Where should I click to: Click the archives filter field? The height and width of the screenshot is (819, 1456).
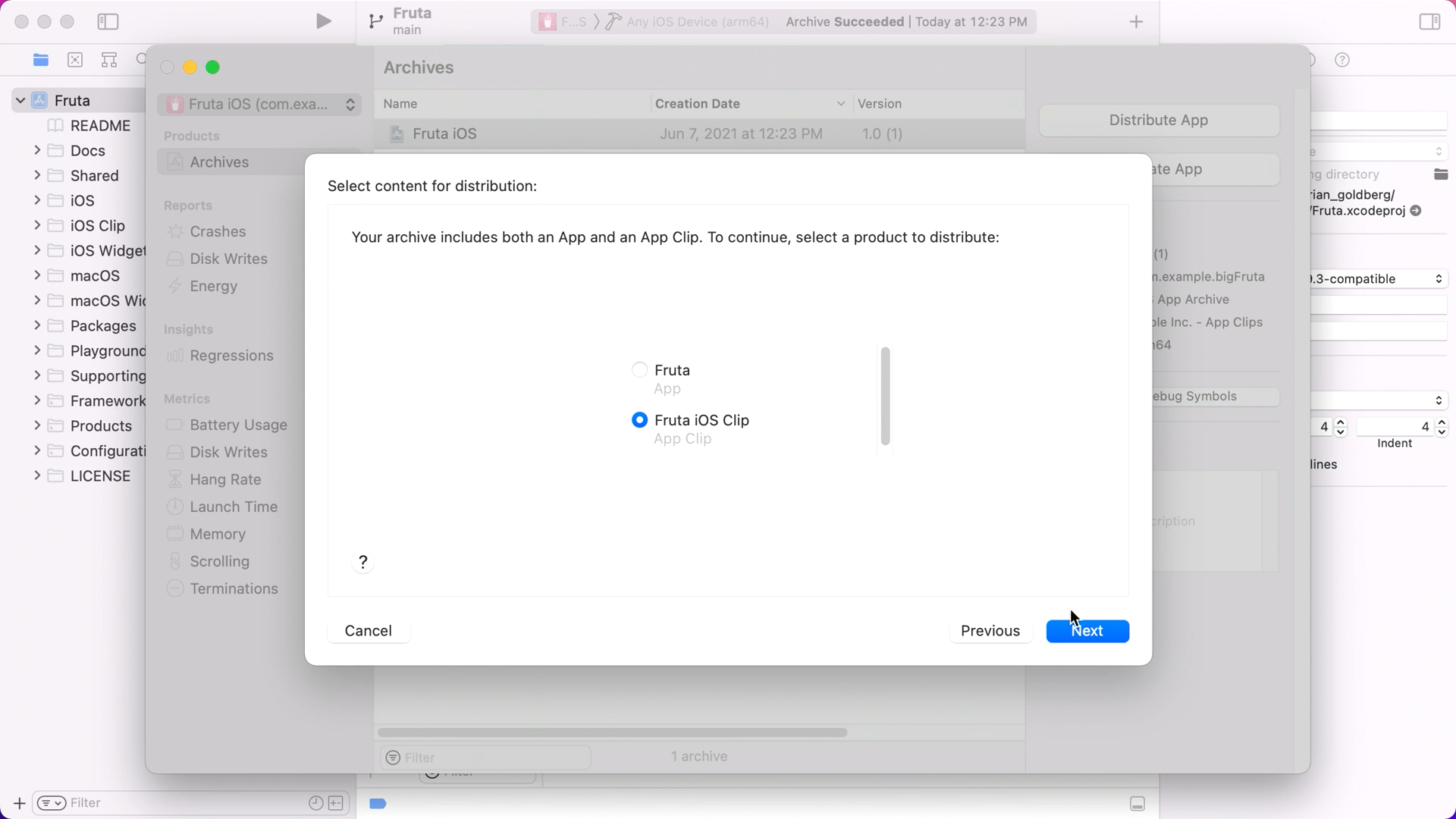click(485, 757)
